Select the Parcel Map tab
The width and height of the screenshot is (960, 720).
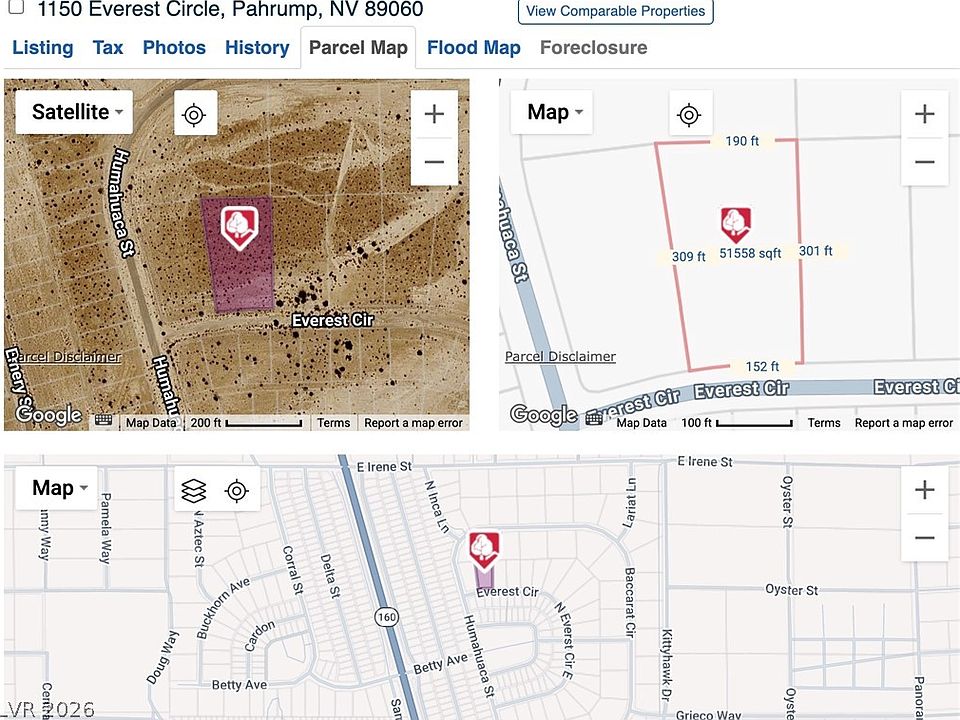click(x=358, y=48)
